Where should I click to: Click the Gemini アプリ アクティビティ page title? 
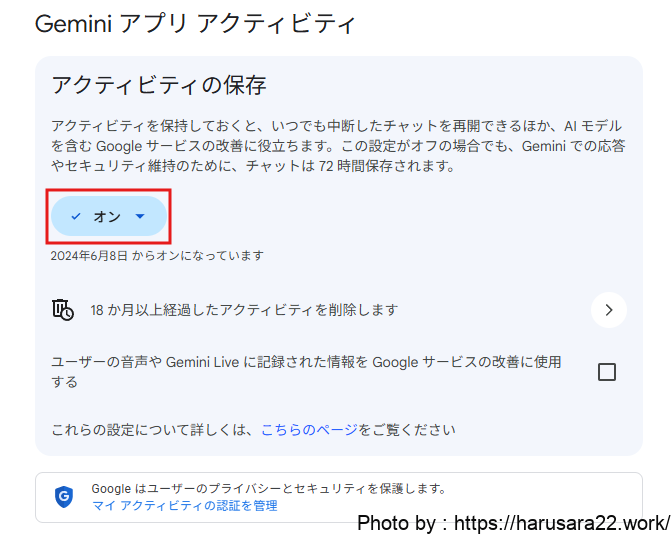click(x=195, y=24)
